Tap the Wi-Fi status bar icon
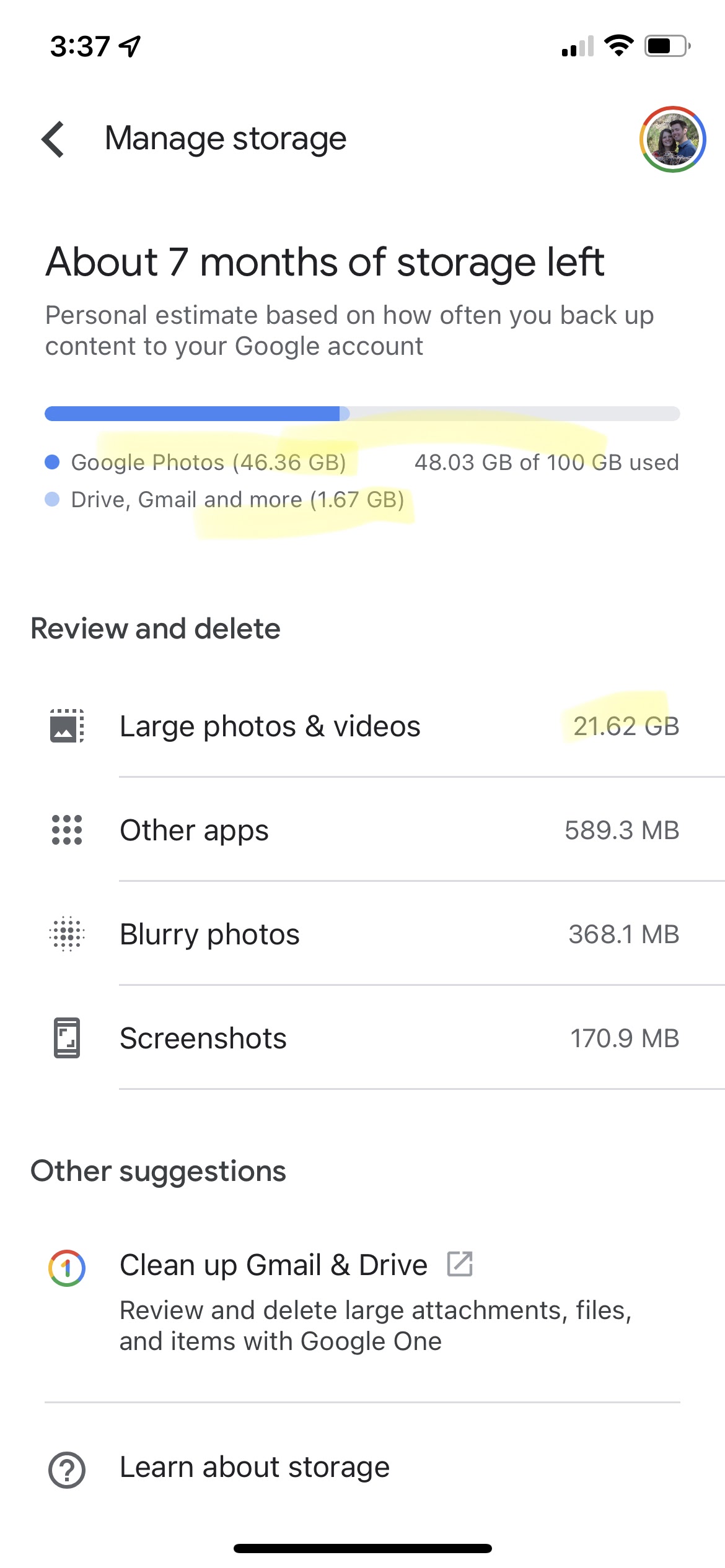This screenshot has width=725, height=1568. click(x=618, y=46)
